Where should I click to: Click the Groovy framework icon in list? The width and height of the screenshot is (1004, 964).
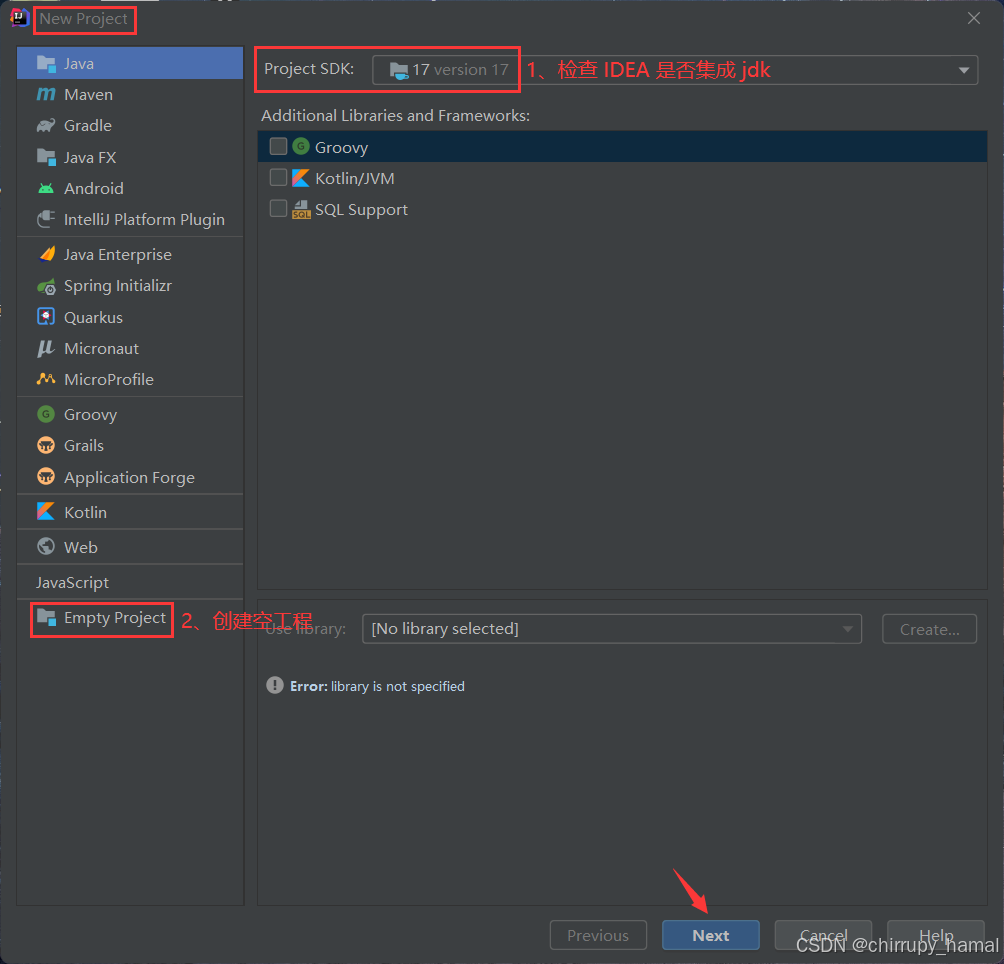pyautogui.click(x=301, y=147)
